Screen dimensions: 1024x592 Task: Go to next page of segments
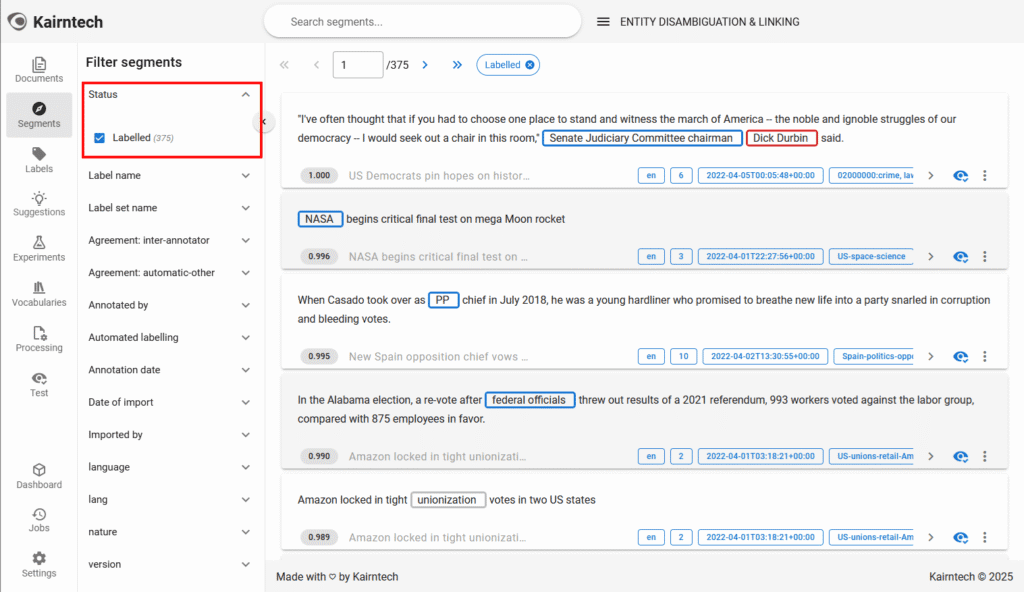(x=425, y=65)
